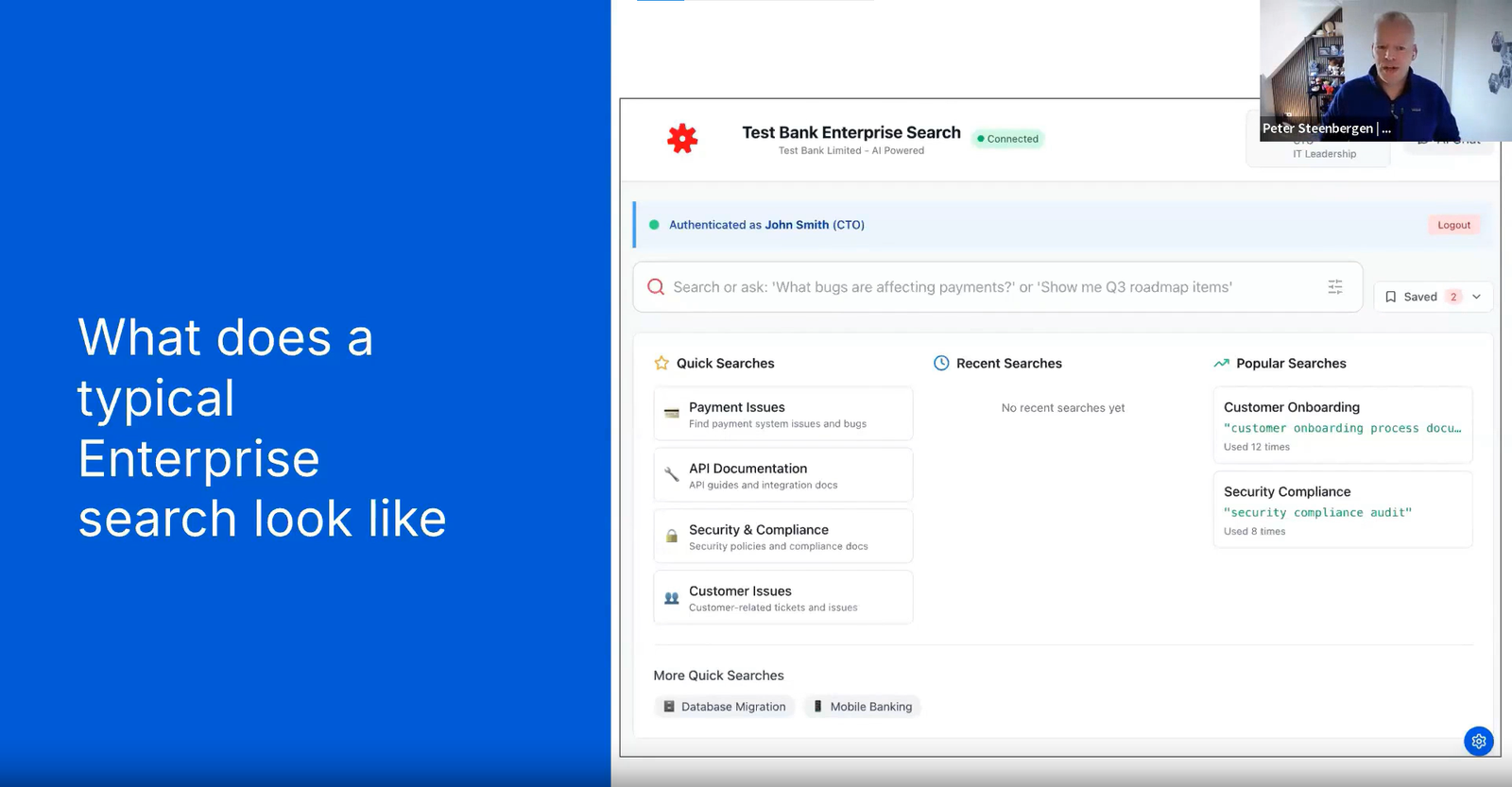
Task: Click the Database Migration chip
Action: pos(724,707)
